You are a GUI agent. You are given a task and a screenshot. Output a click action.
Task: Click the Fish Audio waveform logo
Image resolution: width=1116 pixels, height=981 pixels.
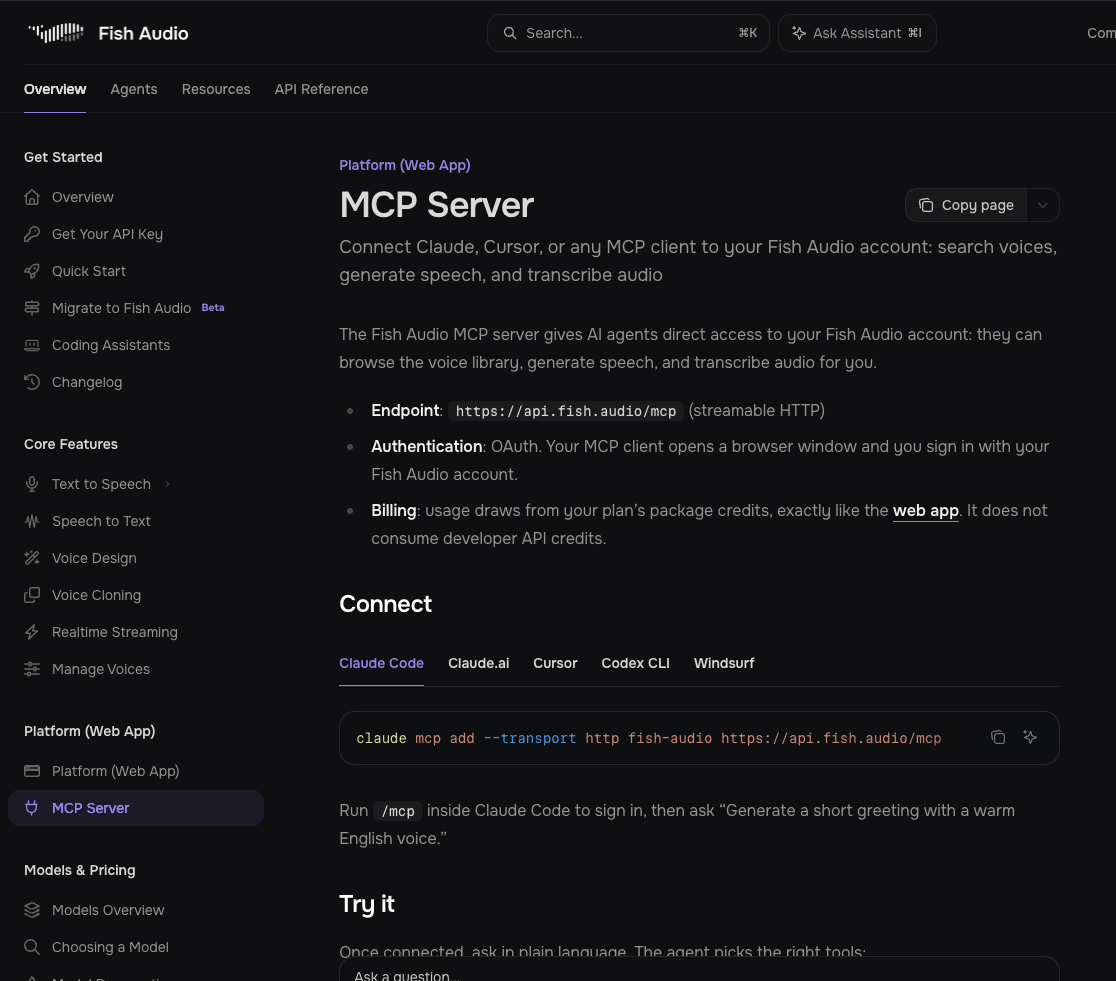[56, 33]
